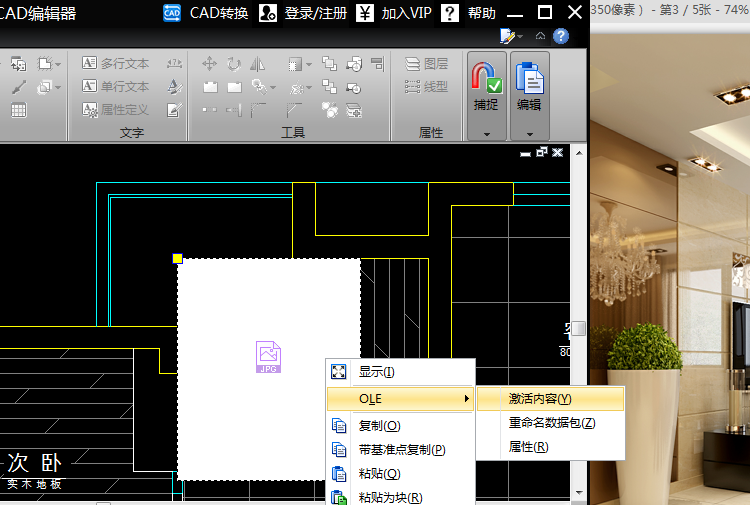Screen dimensions: 750x505
Task: Click 加入VIP in the title bar
Action: coord(394,13)
